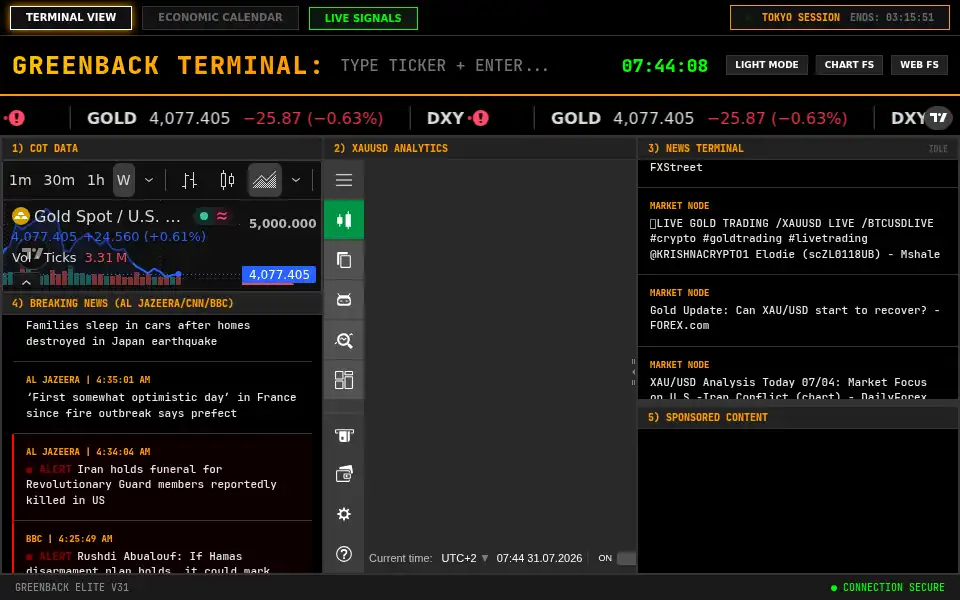Viewport: 960px width, 600px height.
Task: Switch to LIGHT MODE
Action: (x=767, y=65)
